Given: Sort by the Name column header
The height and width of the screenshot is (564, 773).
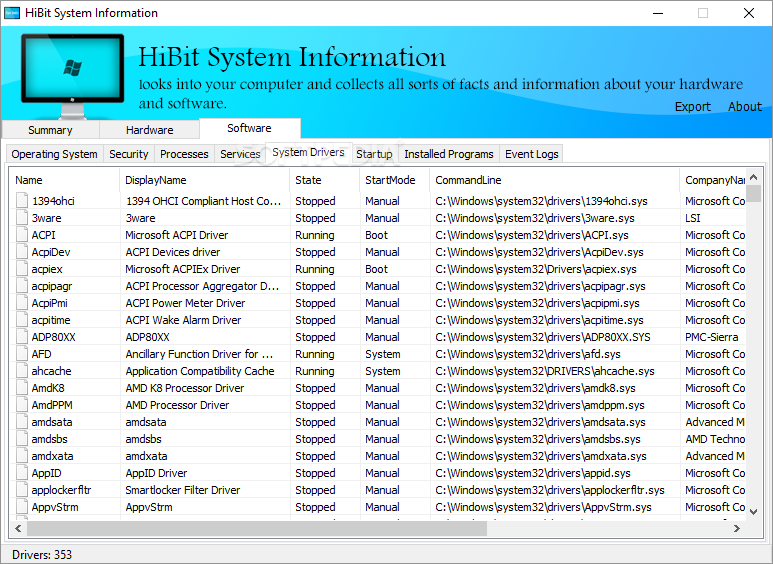Looking at the screenshot, I should click(x=65, y=180).
